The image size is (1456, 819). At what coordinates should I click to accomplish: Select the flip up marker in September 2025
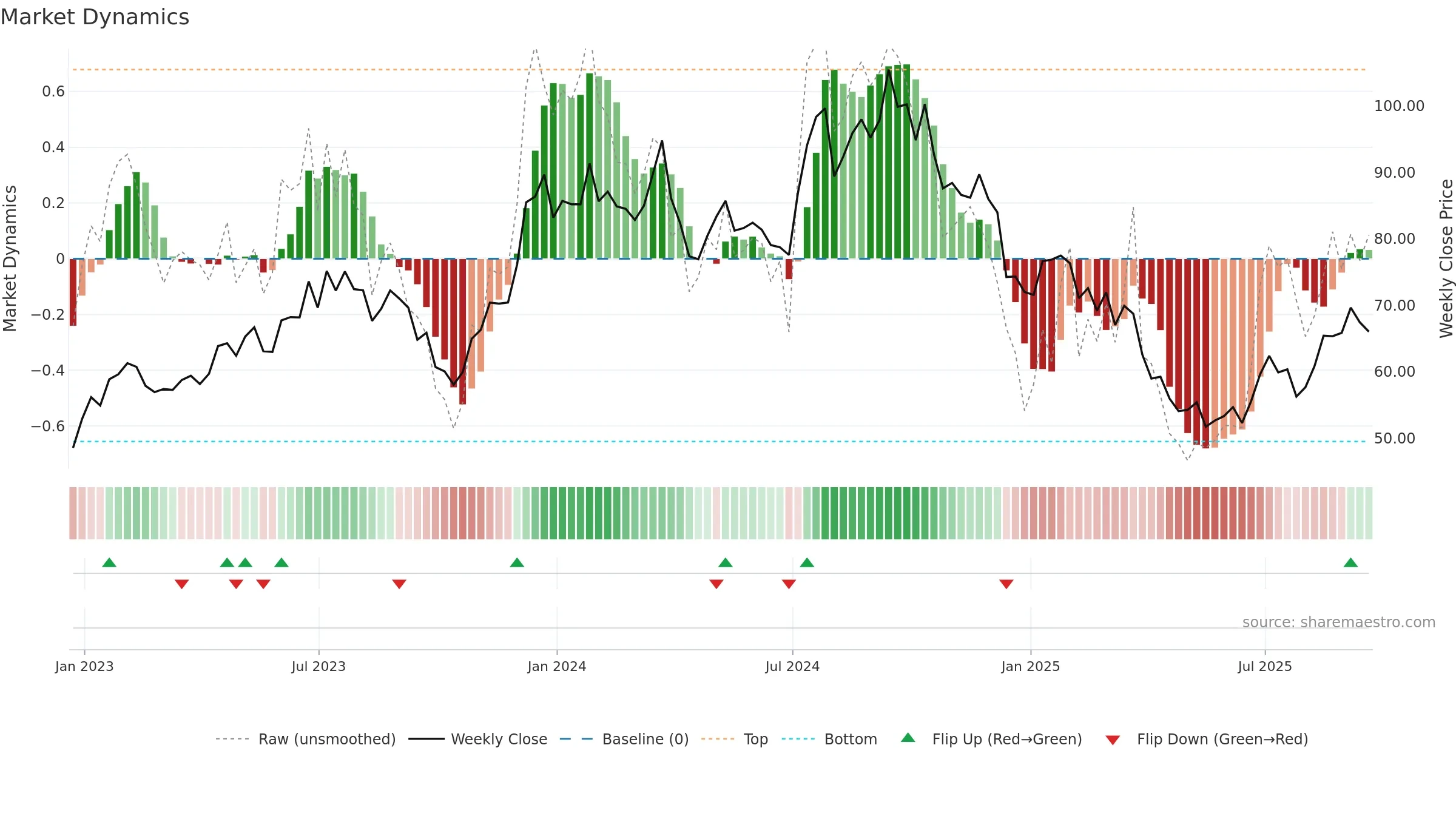pyautogui.click(x=1350, y=562)
